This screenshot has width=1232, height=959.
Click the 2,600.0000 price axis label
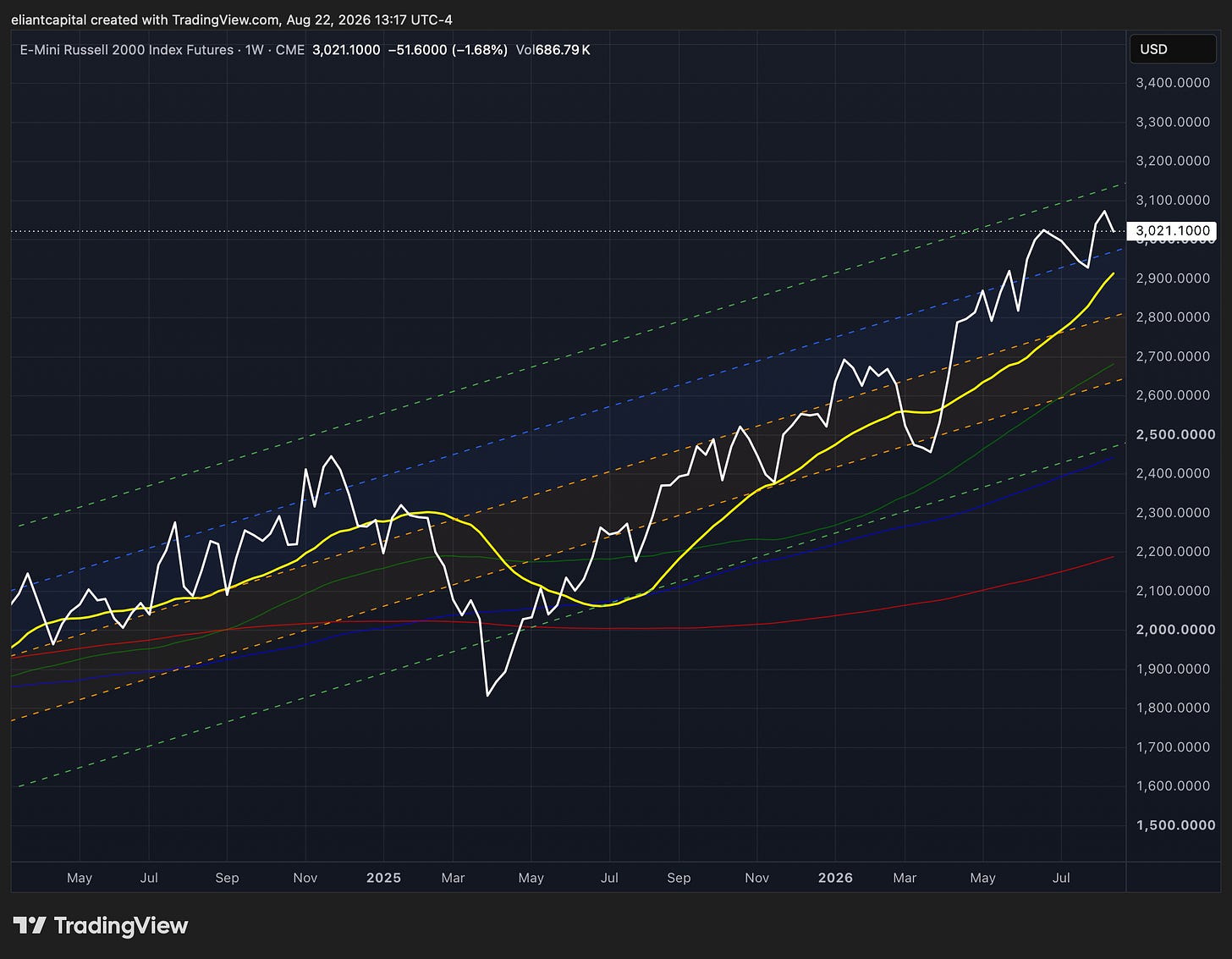[1173, 395]
